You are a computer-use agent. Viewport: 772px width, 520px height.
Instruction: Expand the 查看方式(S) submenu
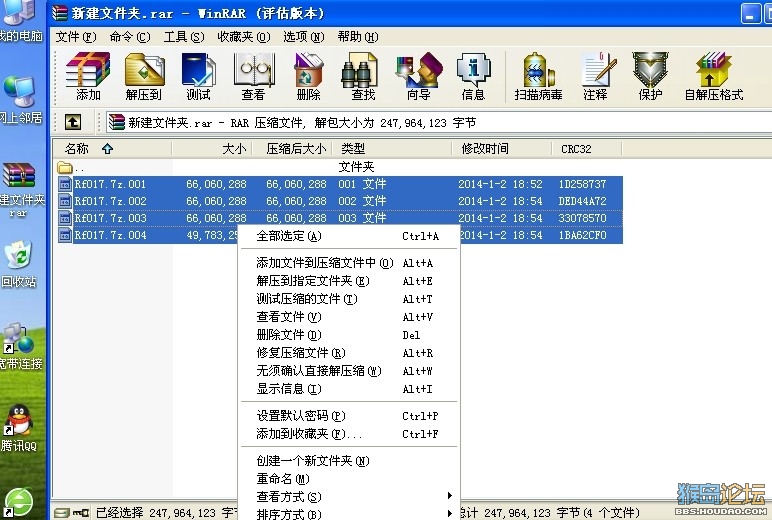pos(349,496)
